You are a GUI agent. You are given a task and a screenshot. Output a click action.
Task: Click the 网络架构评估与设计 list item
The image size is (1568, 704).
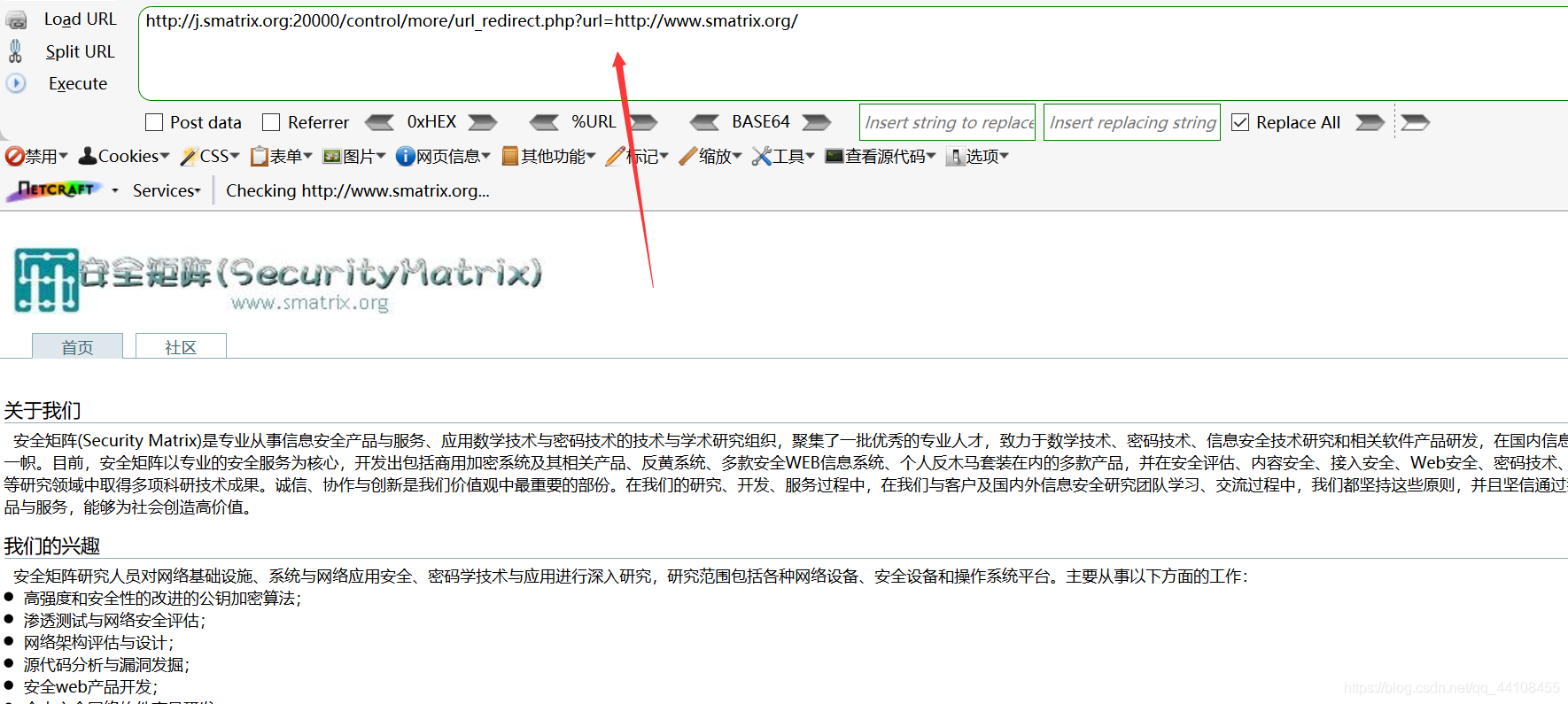click(x=98, y=643)
